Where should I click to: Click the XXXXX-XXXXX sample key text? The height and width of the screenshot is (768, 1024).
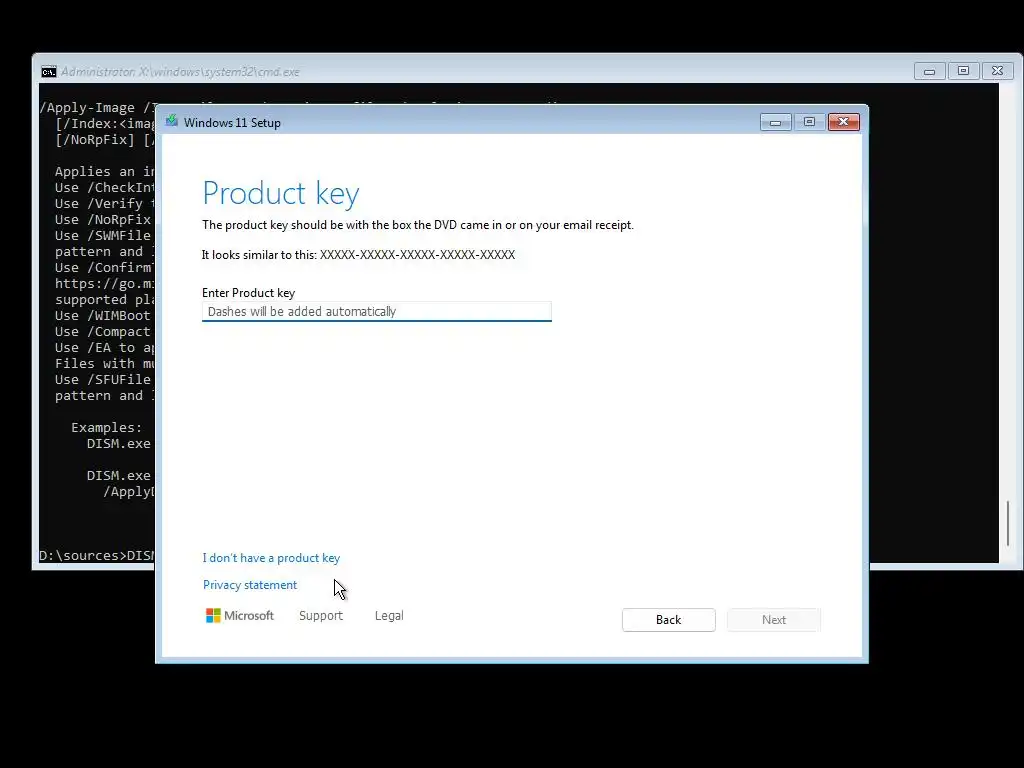click(417, 255)
